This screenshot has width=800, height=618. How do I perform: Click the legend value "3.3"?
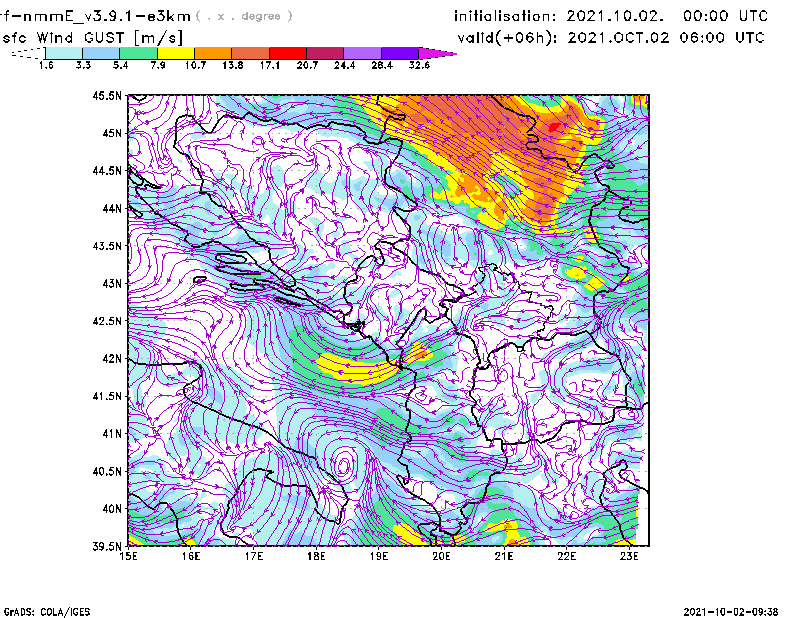(83, 65)
